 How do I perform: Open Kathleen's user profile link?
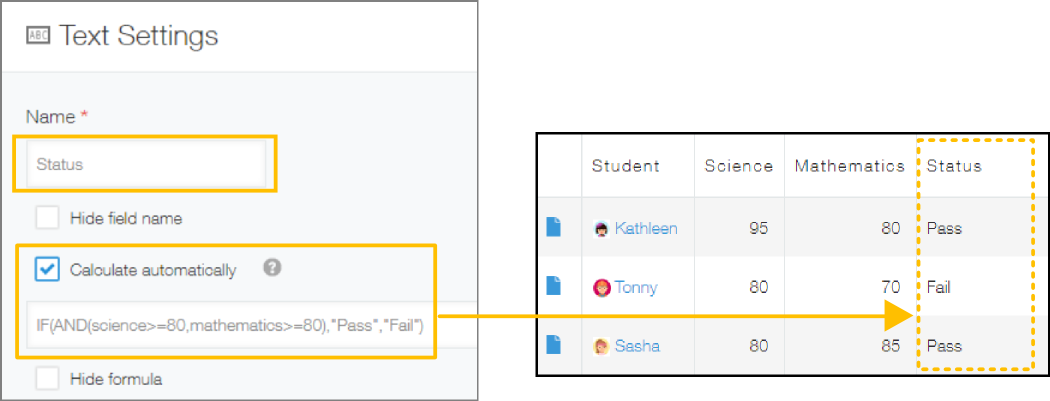pyautogui.click(x=645, y=228)
